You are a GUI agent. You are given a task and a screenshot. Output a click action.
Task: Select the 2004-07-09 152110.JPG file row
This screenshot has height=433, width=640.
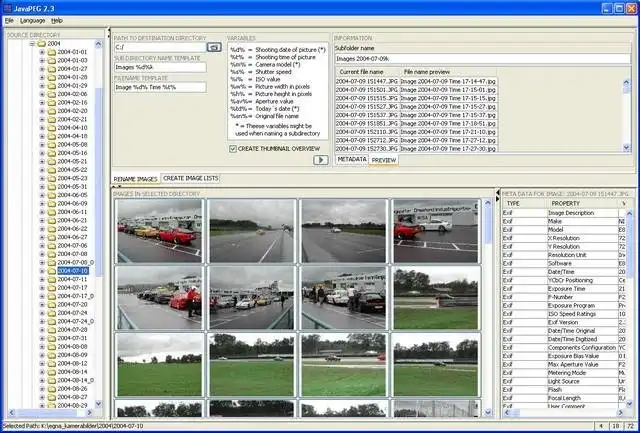[367, 132]
